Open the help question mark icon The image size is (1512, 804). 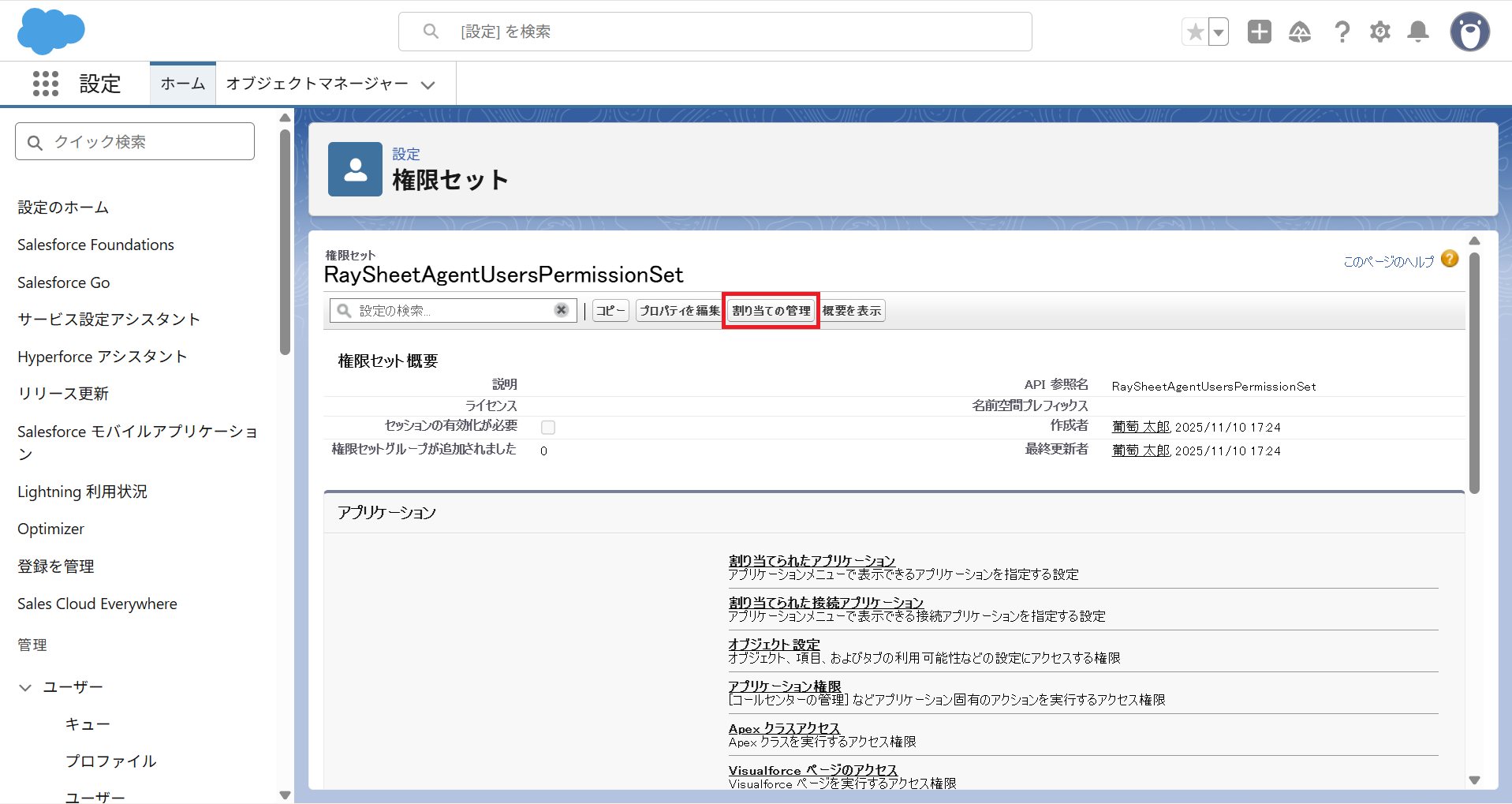pos(1341,32)
